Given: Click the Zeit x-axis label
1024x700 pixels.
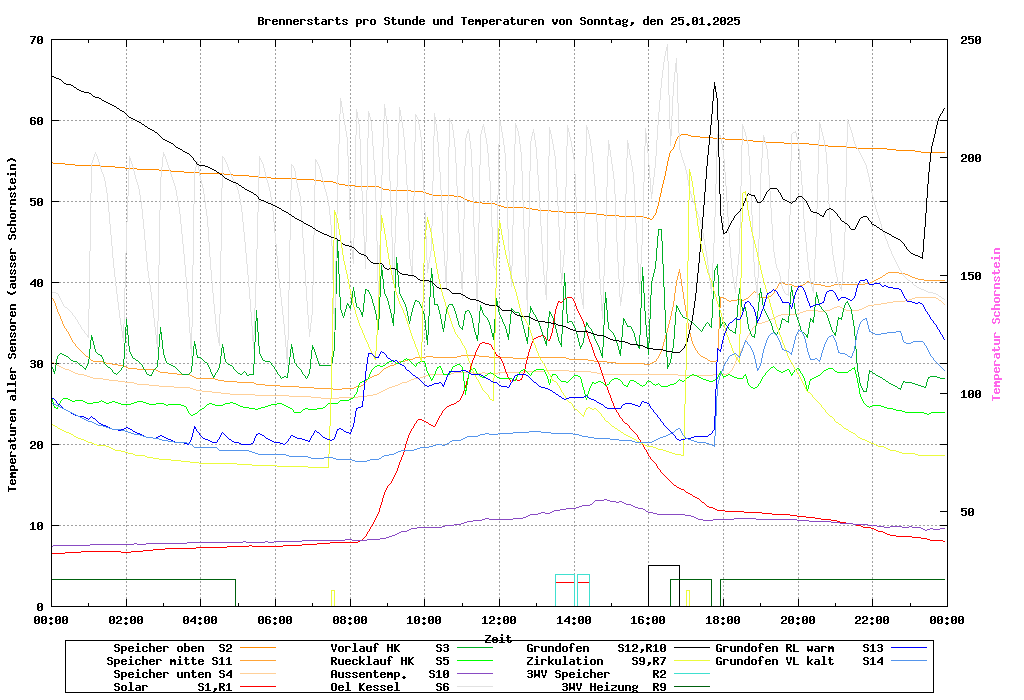Looking at the screenshot, I should (x=498, y=637).
